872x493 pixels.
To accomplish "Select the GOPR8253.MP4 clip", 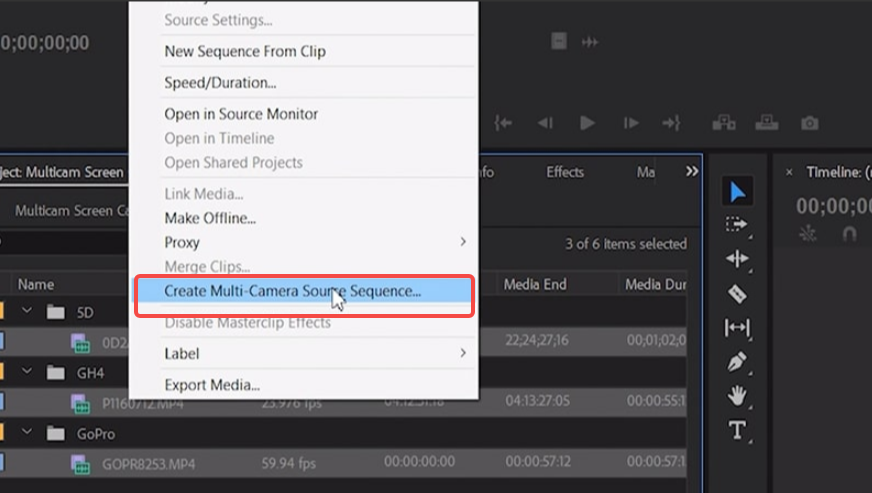I will 136,464.
